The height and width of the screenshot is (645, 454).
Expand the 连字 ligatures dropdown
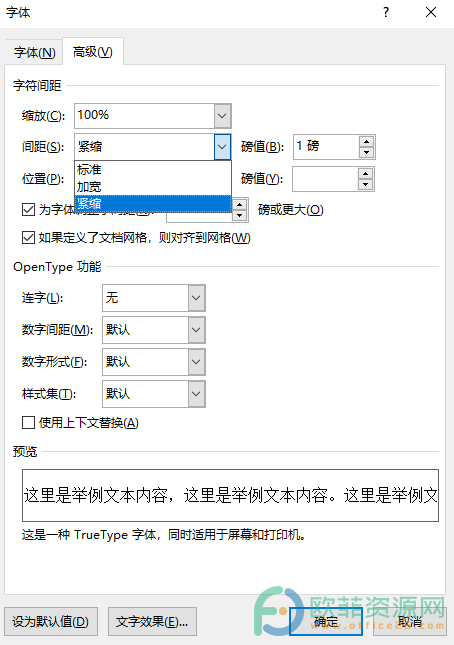(196, 297)
